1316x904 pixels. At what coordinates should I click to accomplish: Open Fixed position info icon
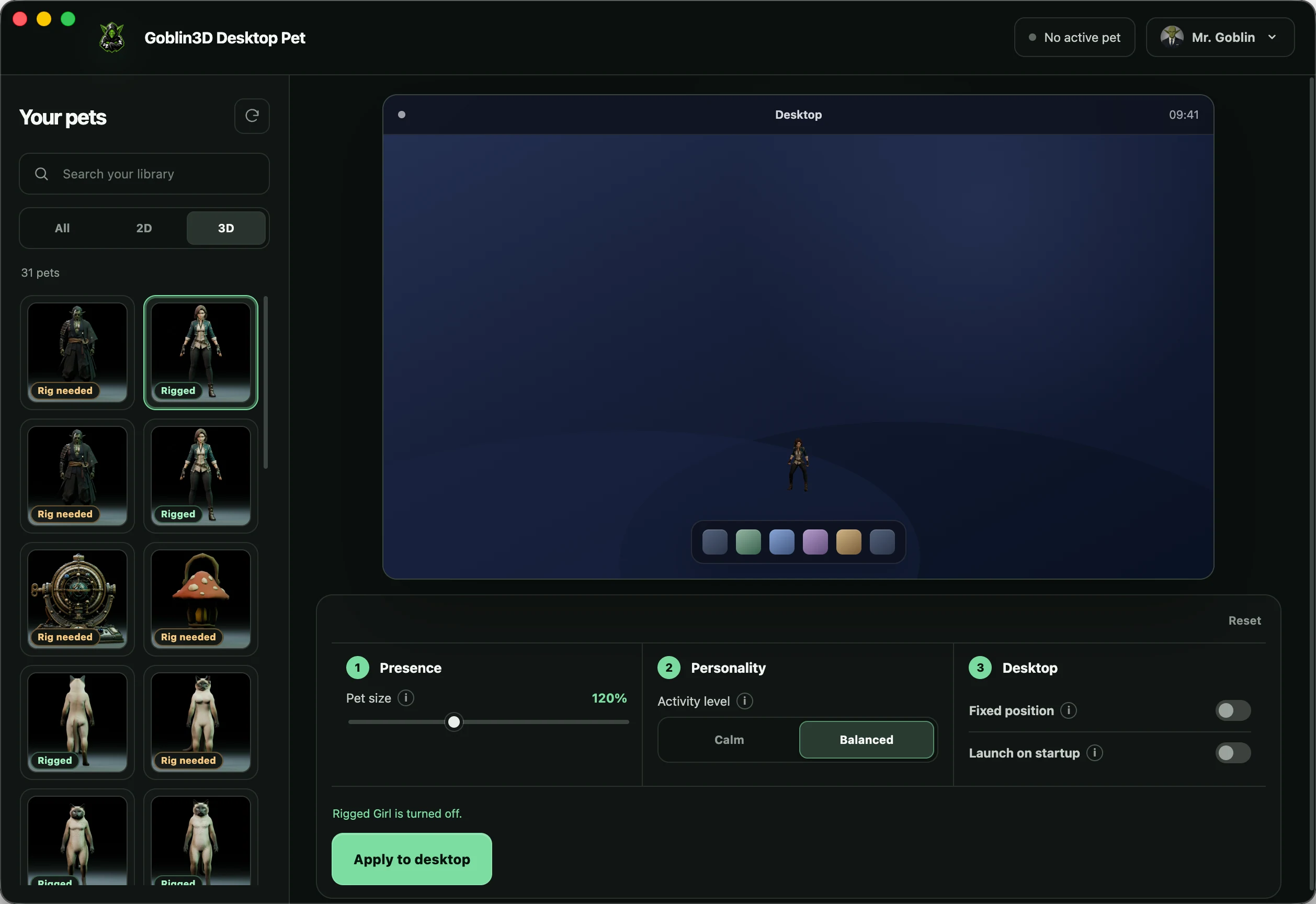pyautogui.click(x=1069, y=710)
